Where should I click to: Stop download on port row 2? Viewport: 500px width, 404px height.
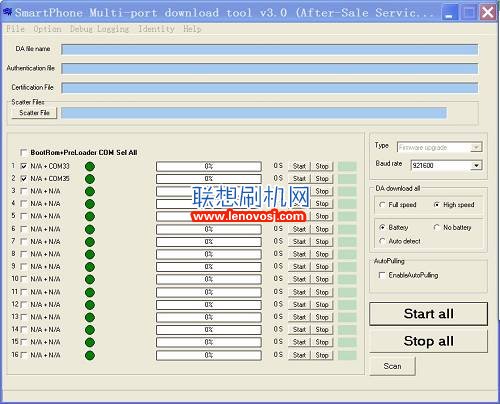322,179
